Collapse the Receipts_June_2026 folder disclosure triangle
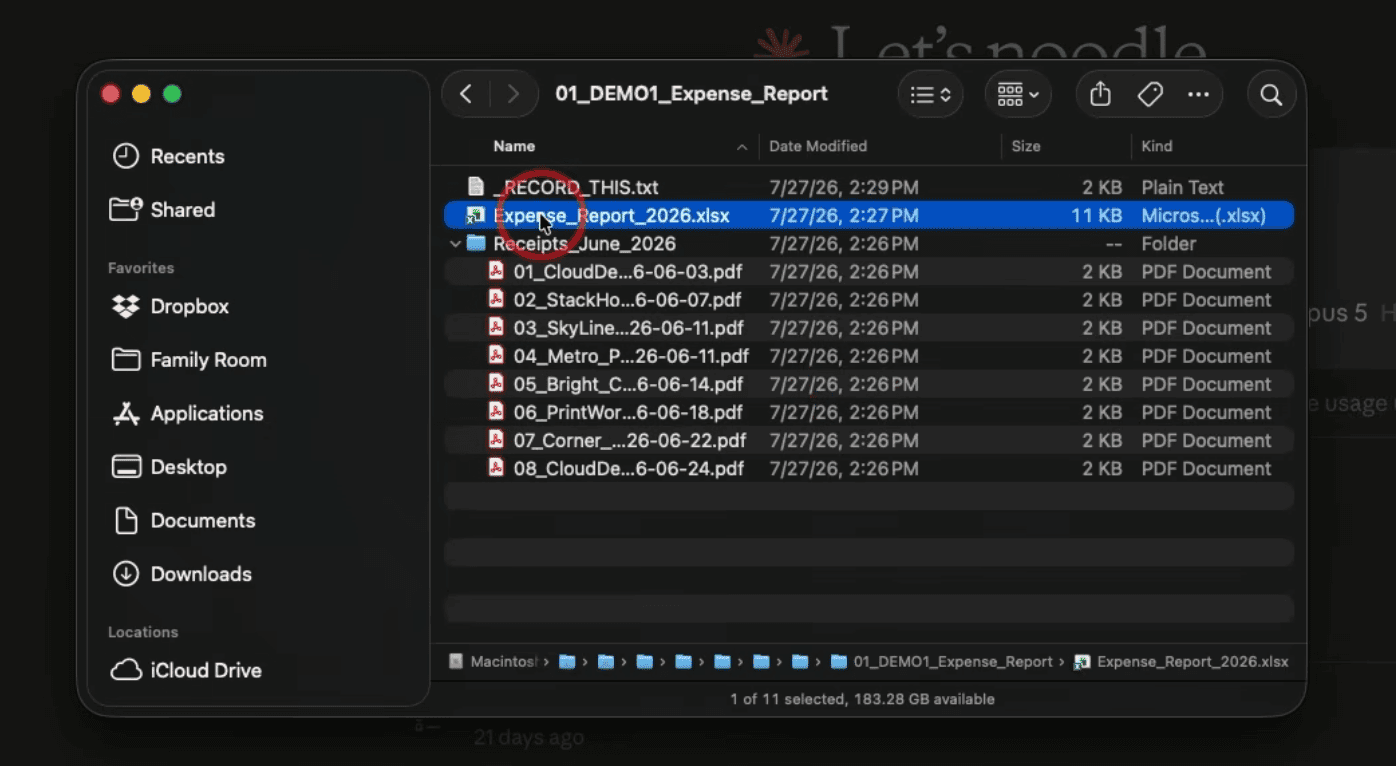Screen dimensions: 1396x766 456,244
